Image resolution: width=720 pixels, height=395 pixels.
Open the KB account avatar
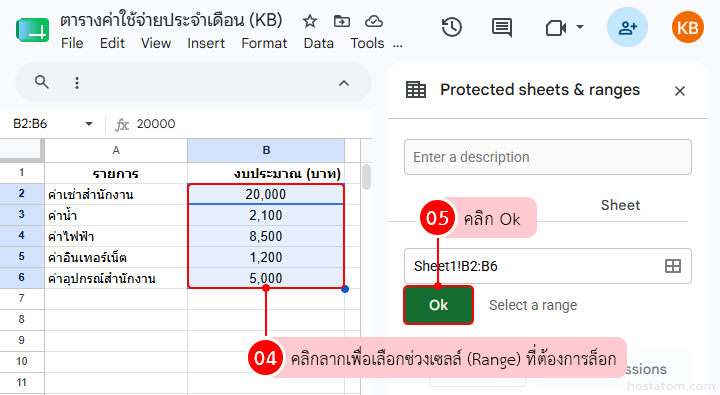687,28
